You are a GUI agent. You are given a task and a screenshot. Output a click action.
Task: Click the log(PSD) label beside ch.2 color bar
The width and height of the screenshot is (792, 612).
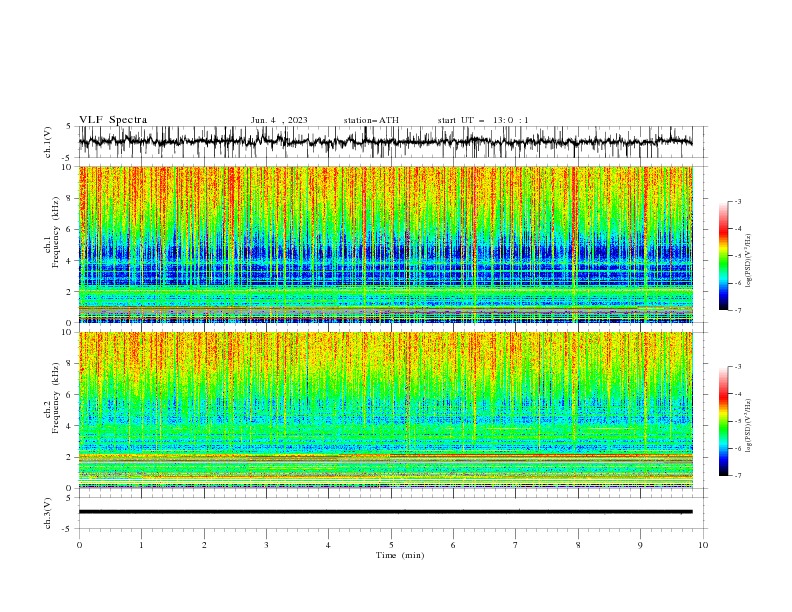tap(748, 425)
